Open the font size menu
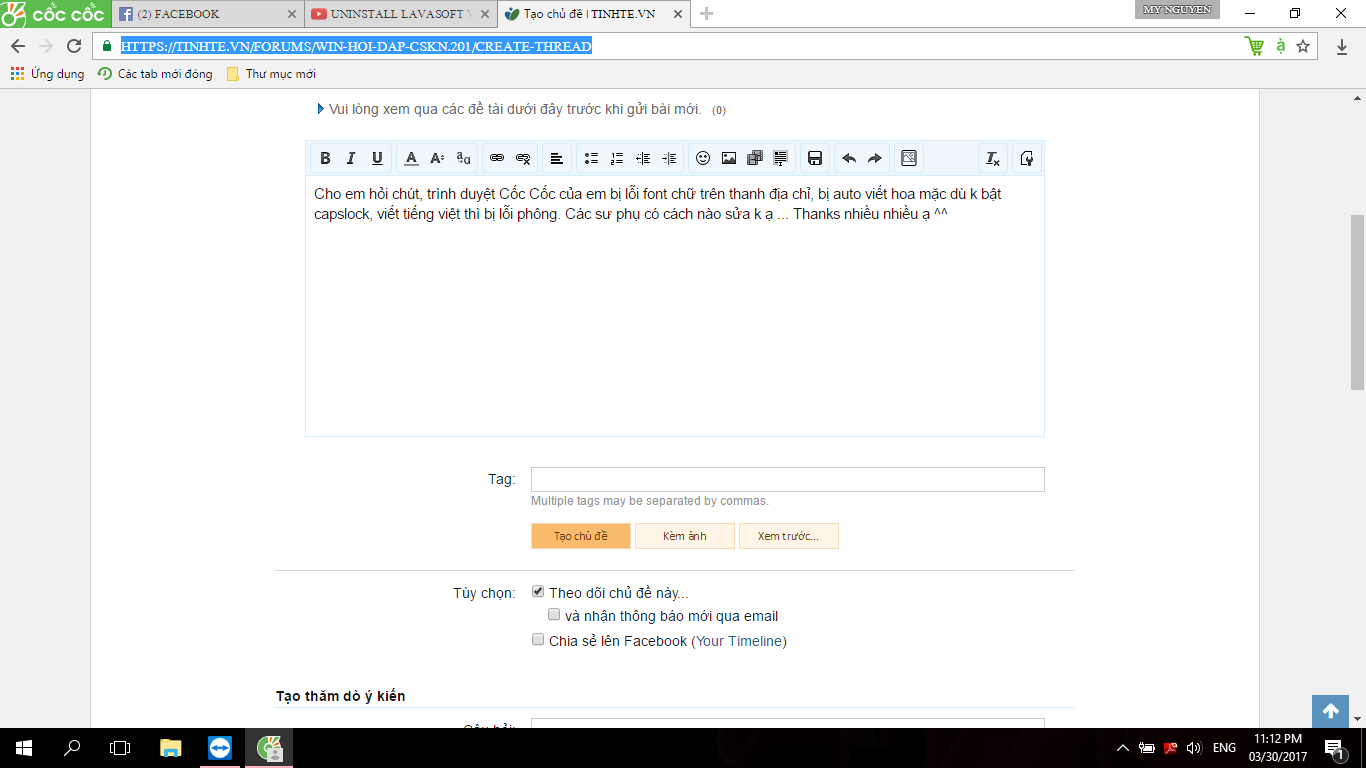Viewport: 1366px width, 768px height. pos(437,158)
